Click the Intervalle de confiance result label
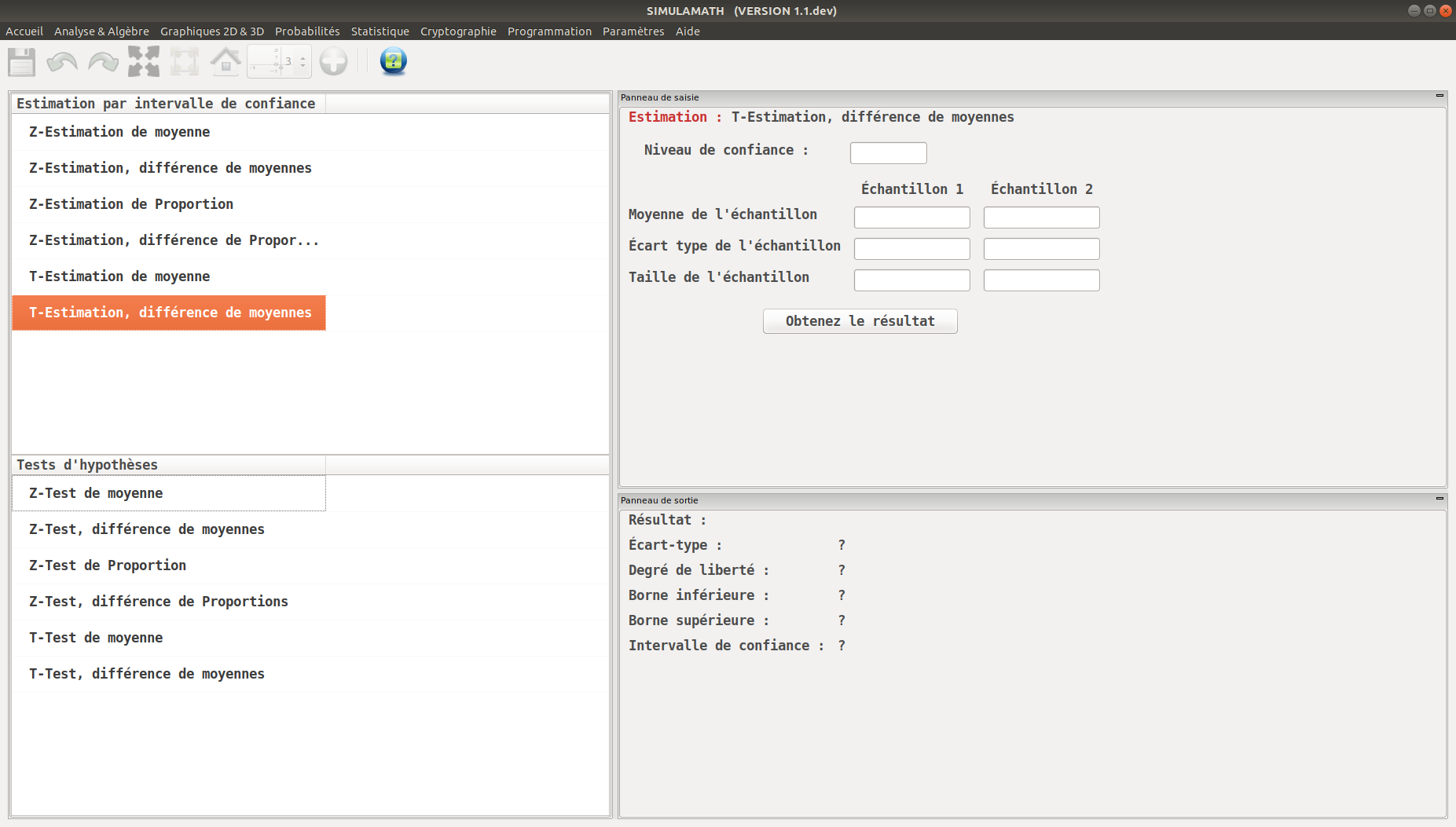This screenshot has height=827, width=1456. click(x=726, y=646)
